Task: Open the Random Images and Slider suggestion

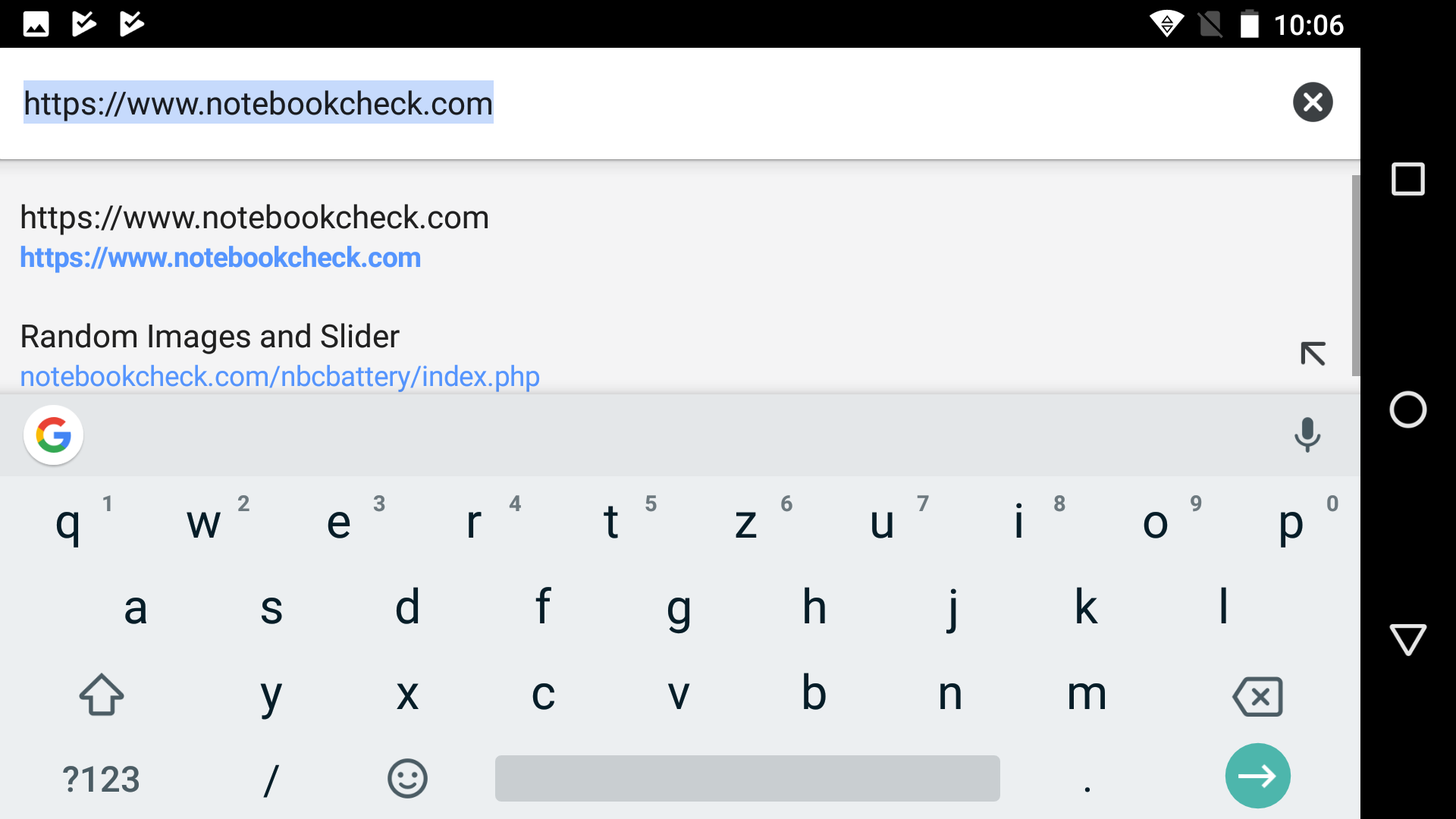Action: [x=279, y=356]
